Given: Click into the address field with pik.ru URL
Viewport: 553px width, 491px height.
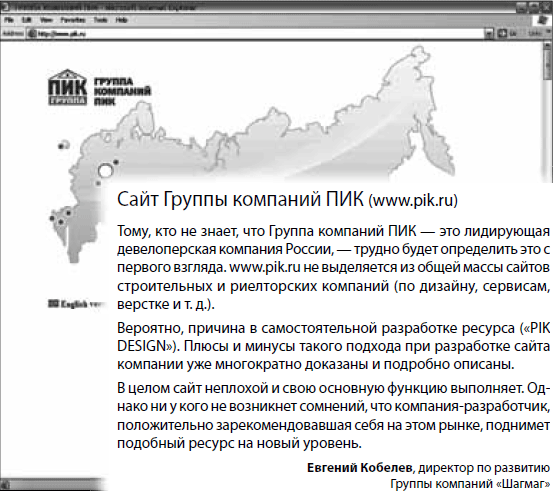Looking at the screenshot, I should pos(256,34).
